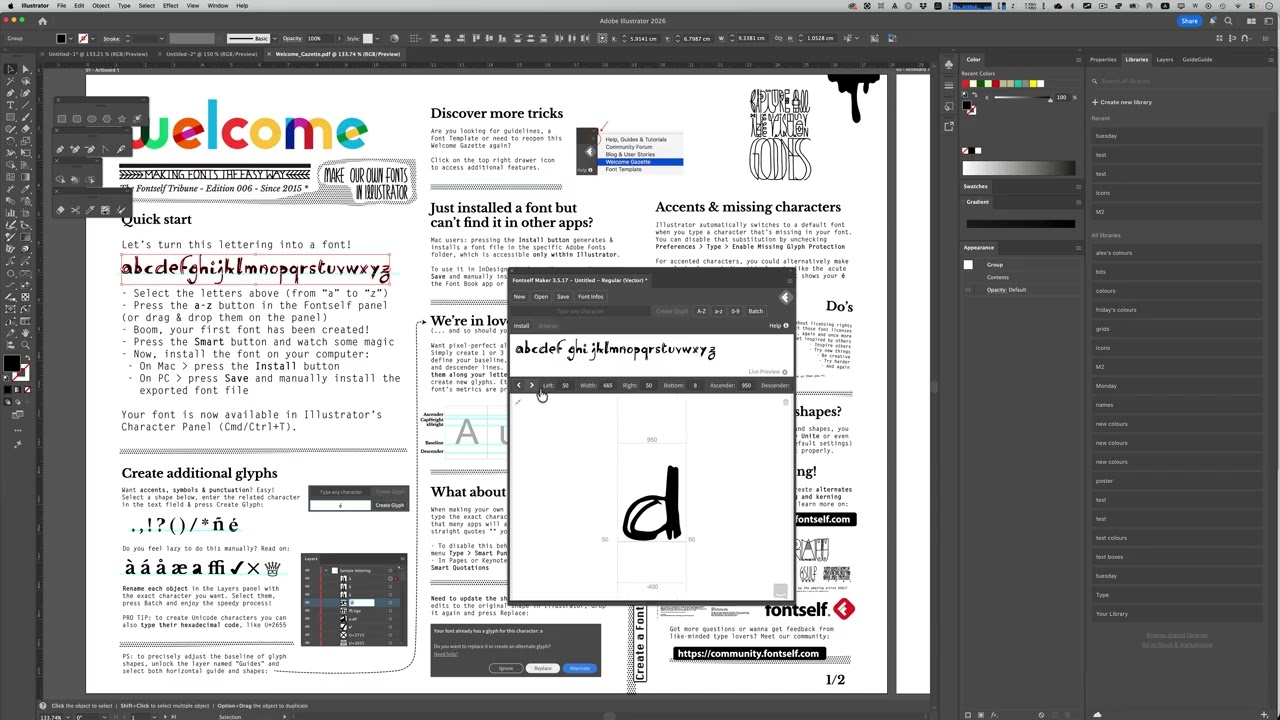Click the search icon in Libraries panel

pos(1096,81)
